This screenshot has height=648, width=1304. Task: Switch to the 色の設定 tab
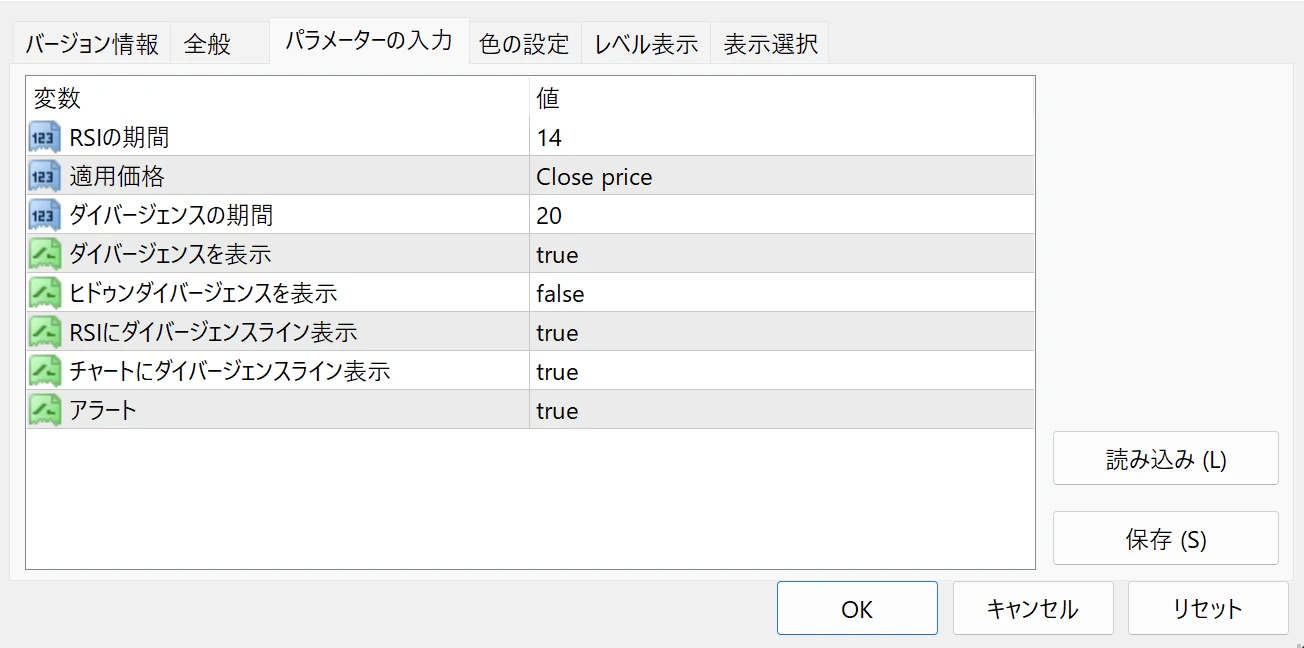(x=524, y=44)
